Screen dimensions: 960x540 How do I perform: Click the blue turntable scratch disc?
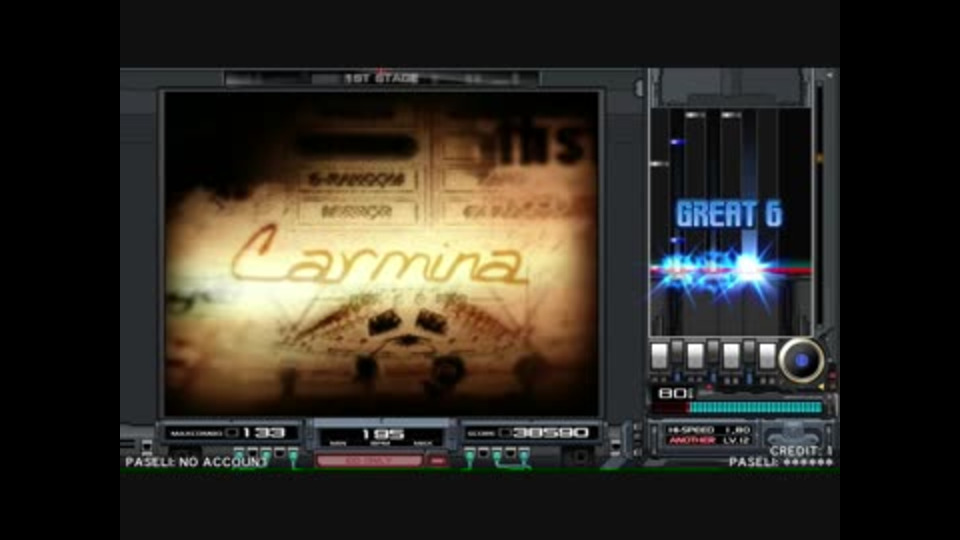tap(801, 361)
